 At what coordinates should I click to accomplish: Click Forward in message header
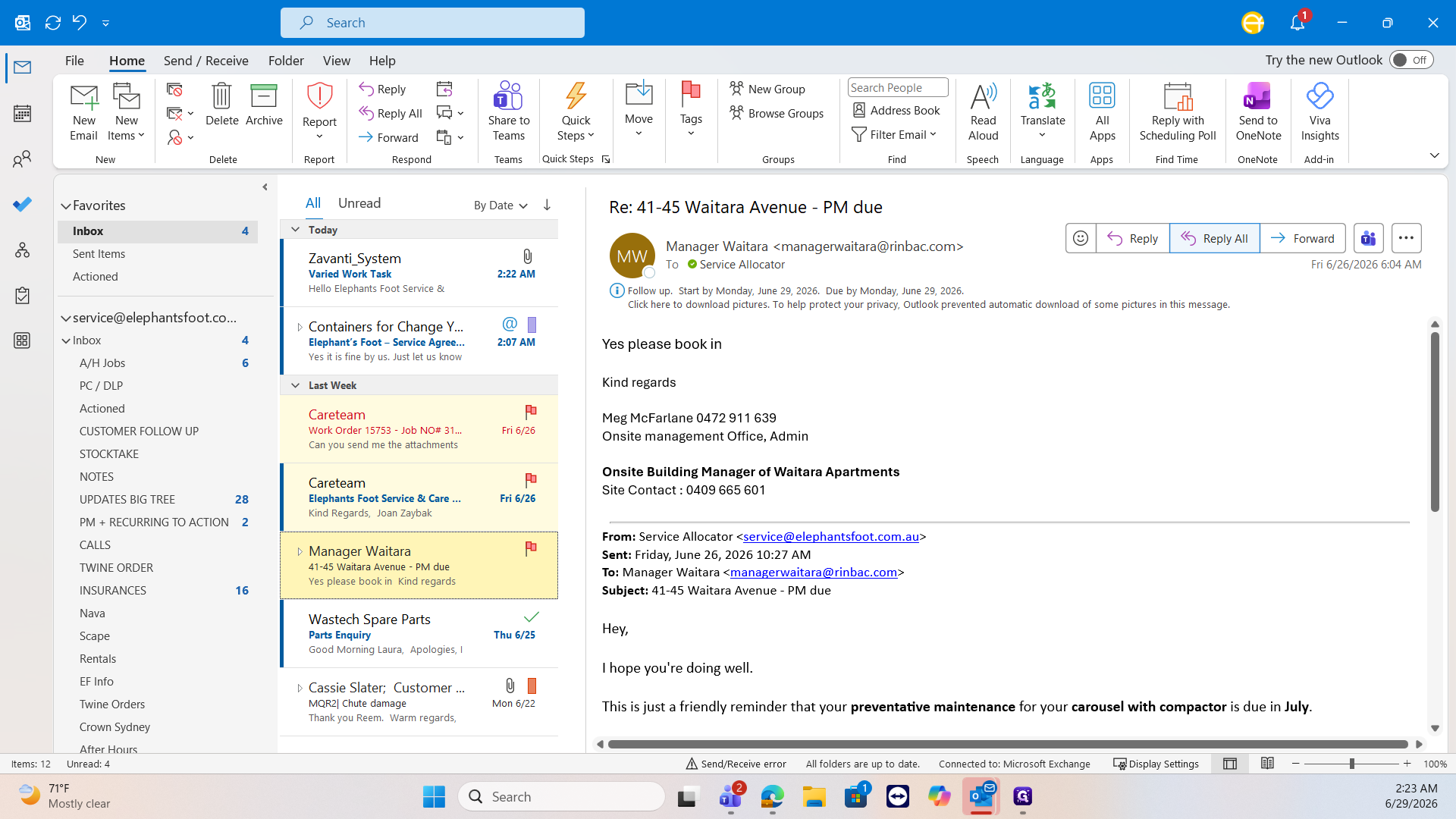pyautogui.click(x=1303, y=238)
